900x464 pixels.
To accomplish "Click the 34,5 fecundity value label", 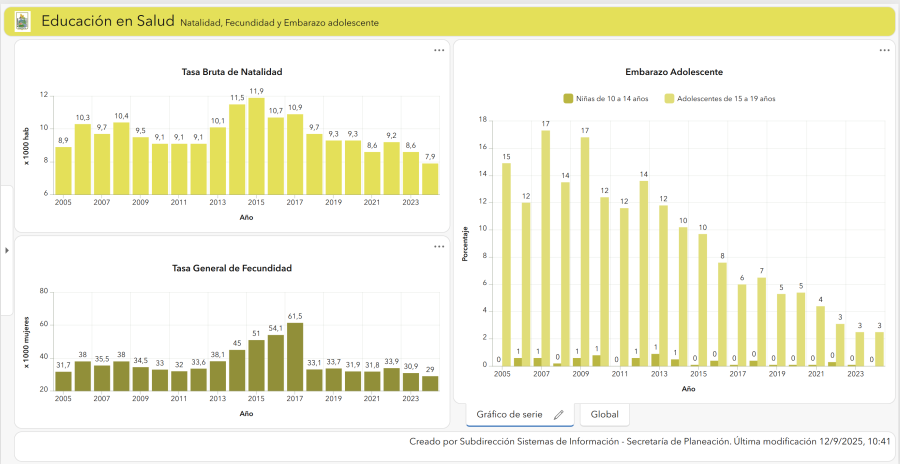I will (x=141, y=361).
